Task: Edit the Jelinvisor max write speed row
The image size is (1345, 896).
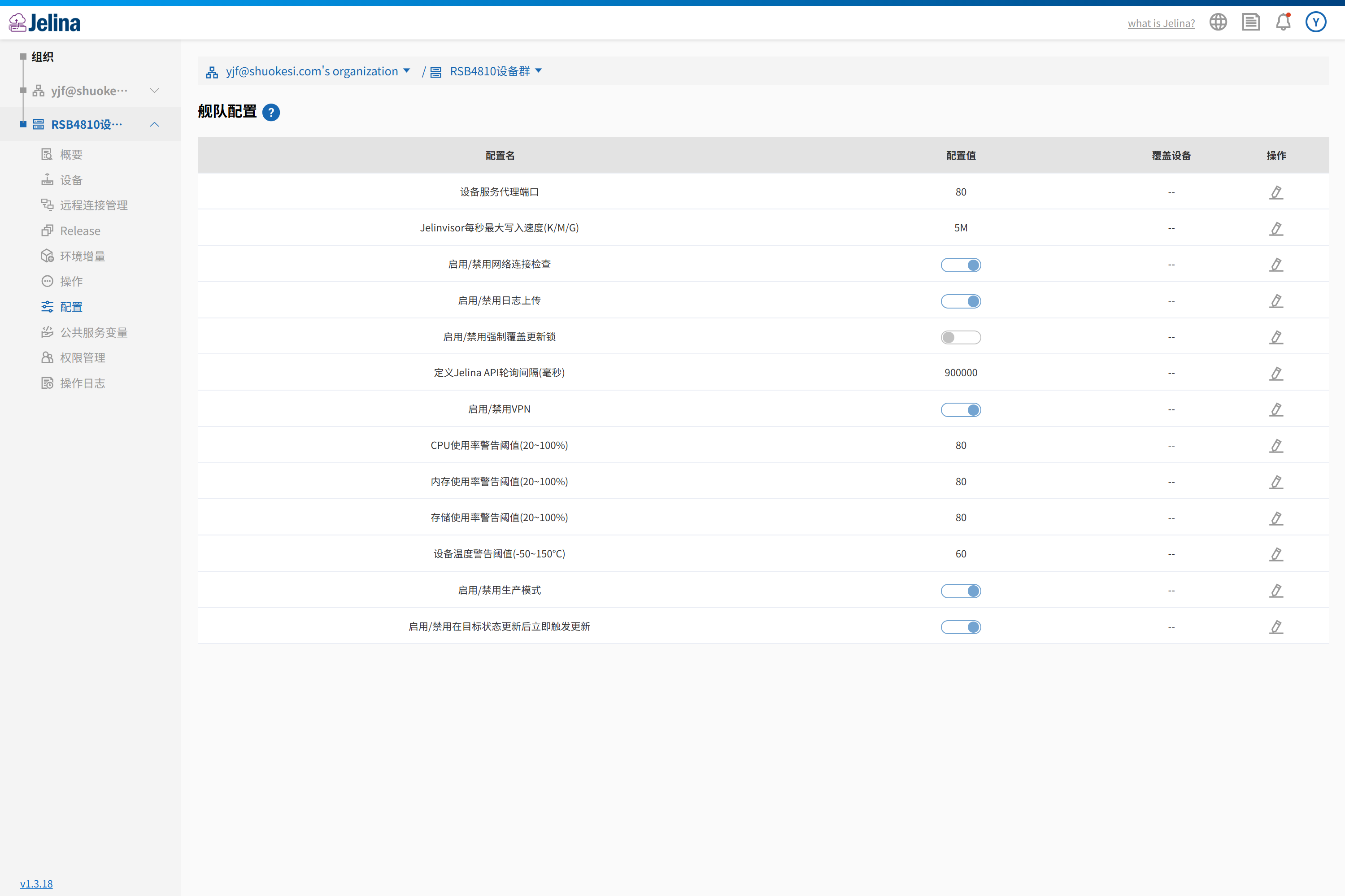Action: (1276, 229)
